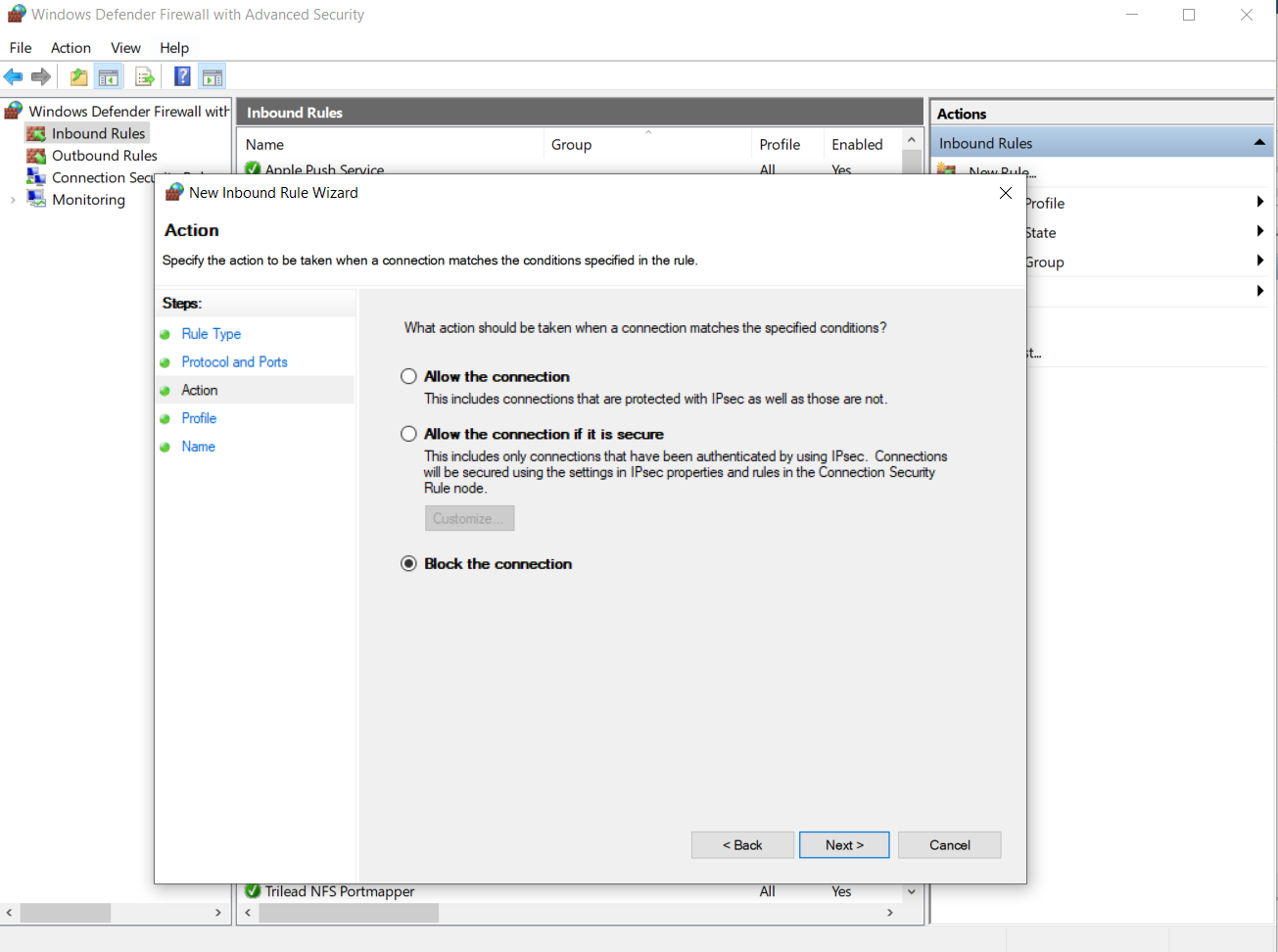Click the Up One Level folder icon
The width and height of the screenshot is (1278, 952).
tap(78, 77)
